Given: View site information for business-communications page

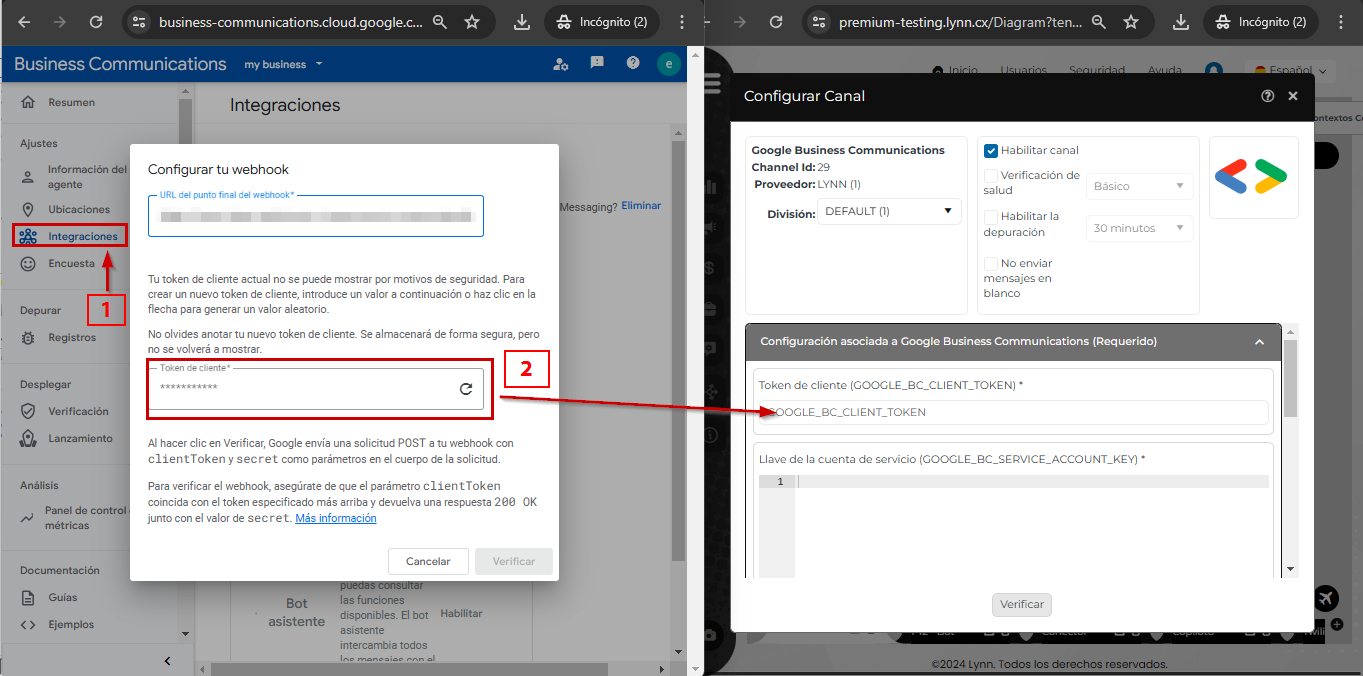Looking at the screenshot, I should point(139,22).
